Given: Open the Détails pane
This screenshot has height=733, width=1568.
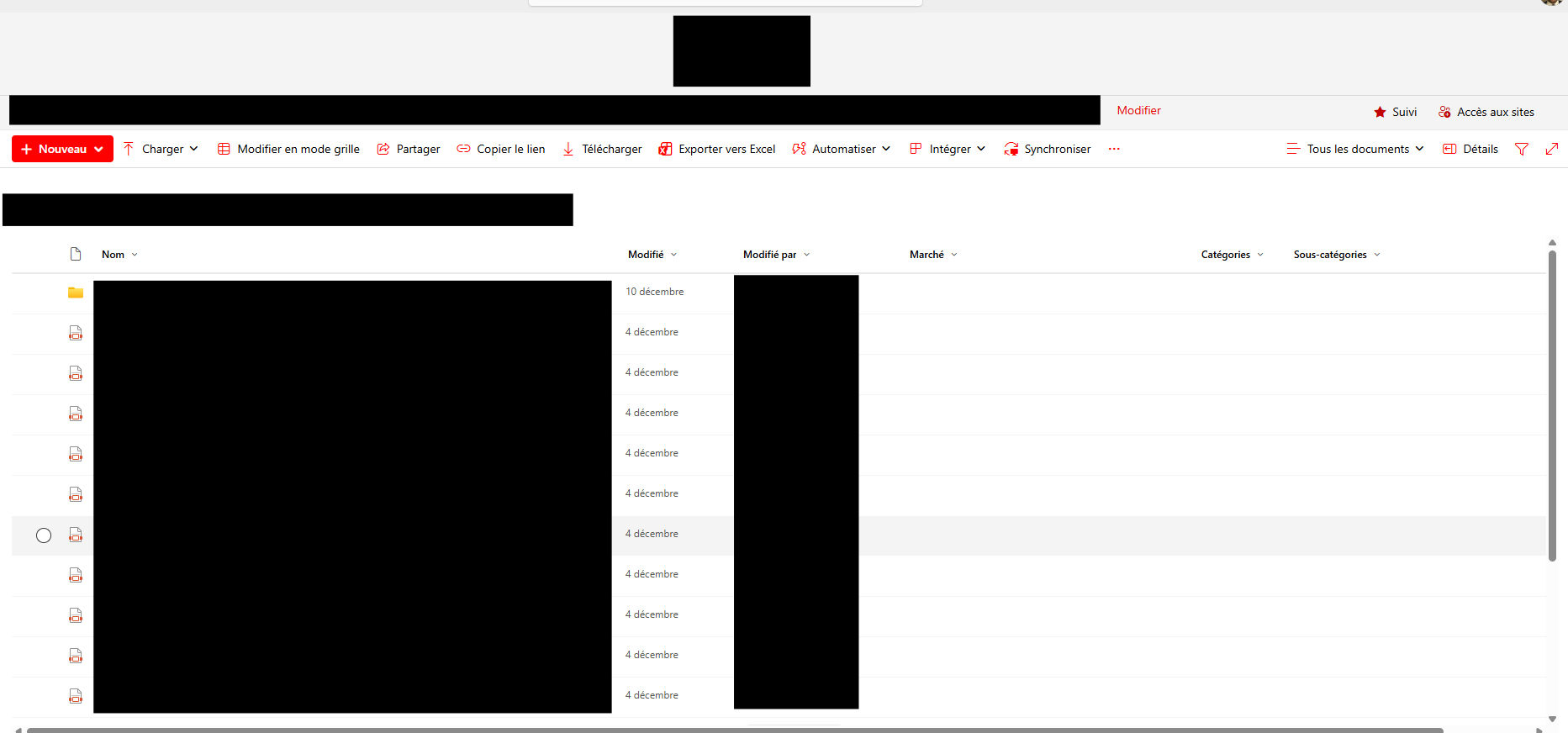Looking at the screenshot, I should coord(1470,149).
